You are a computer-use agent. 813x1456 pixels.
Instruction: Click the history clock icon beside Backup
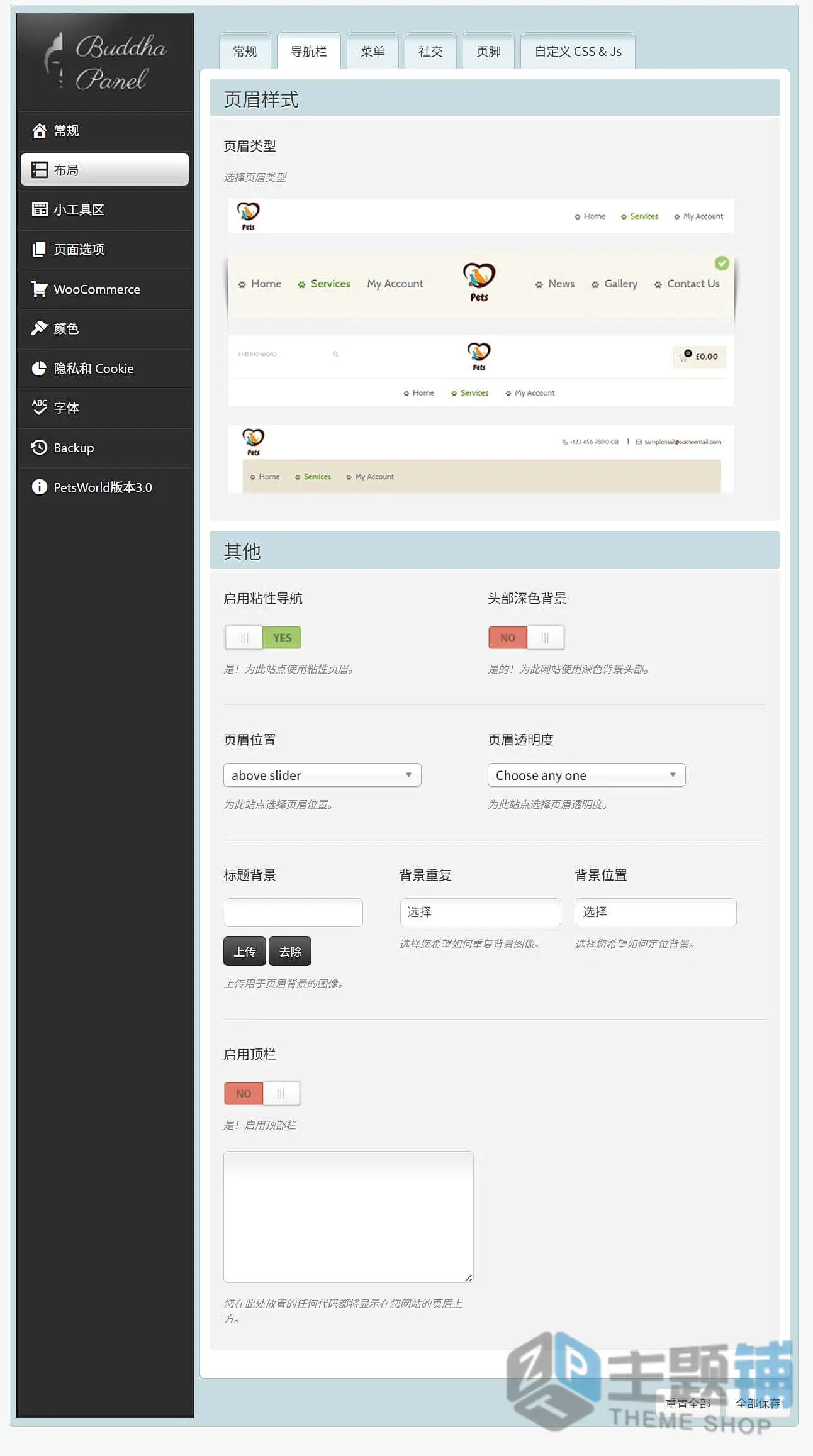coord(39,447)
